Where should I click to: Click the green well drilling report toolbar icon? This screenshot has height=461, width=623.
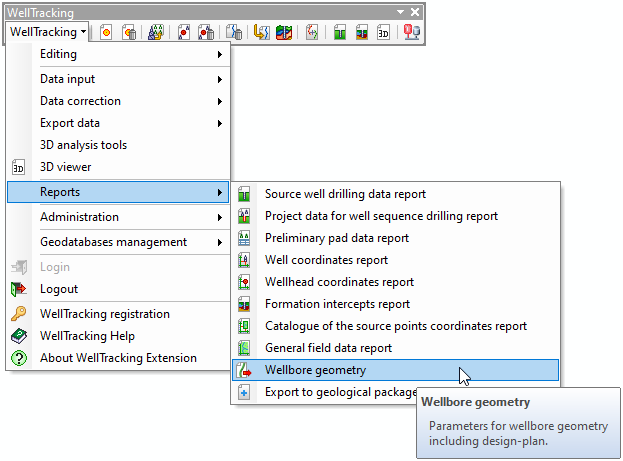[x=340, y=32]
